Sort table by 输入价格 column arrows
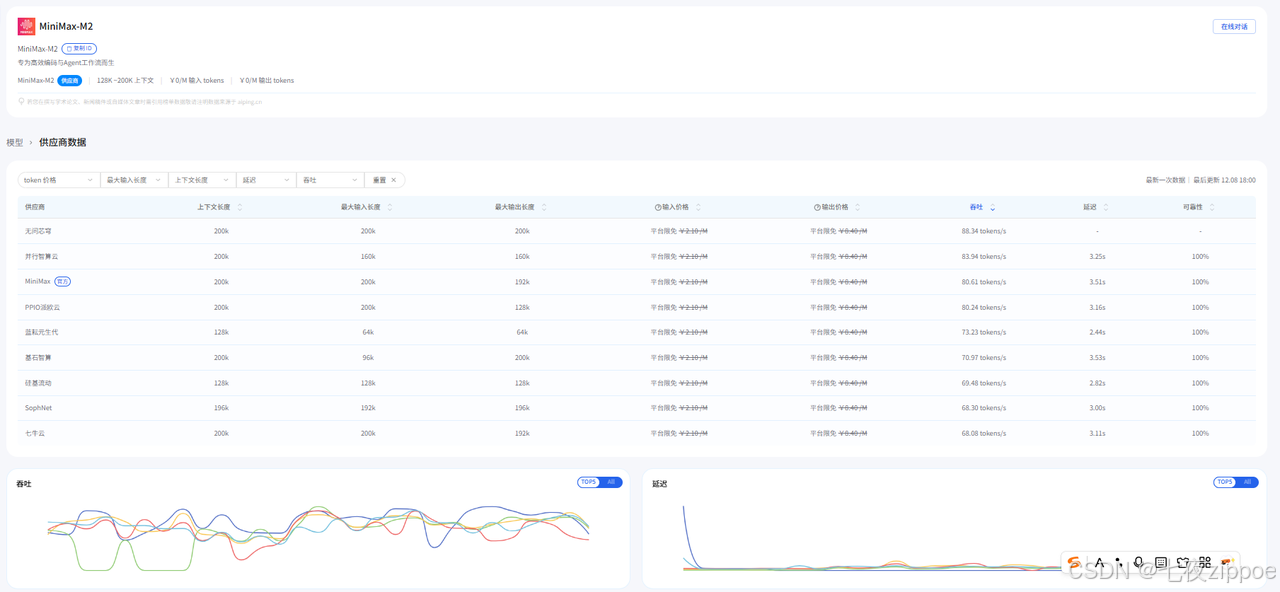The width and height of the screenshot is (1280, 592). pyautogui.click(x=698, y=207)
